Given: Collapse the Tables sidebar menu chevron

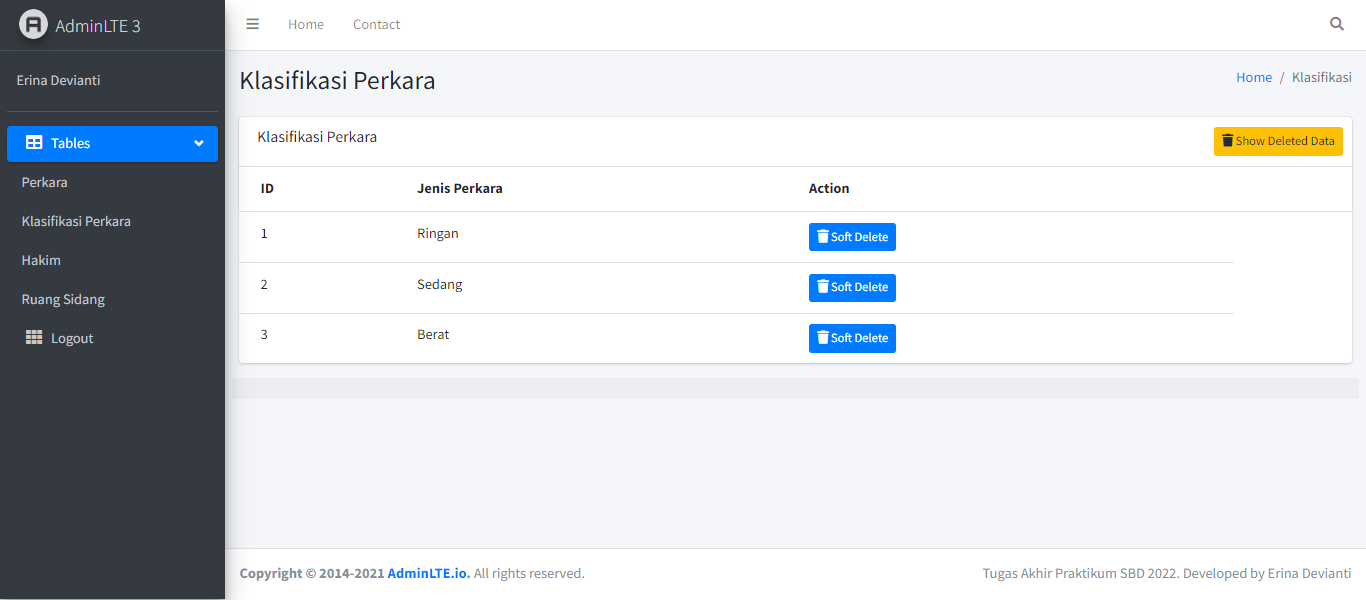Looking at the screenshot, I should click(198, 142).
